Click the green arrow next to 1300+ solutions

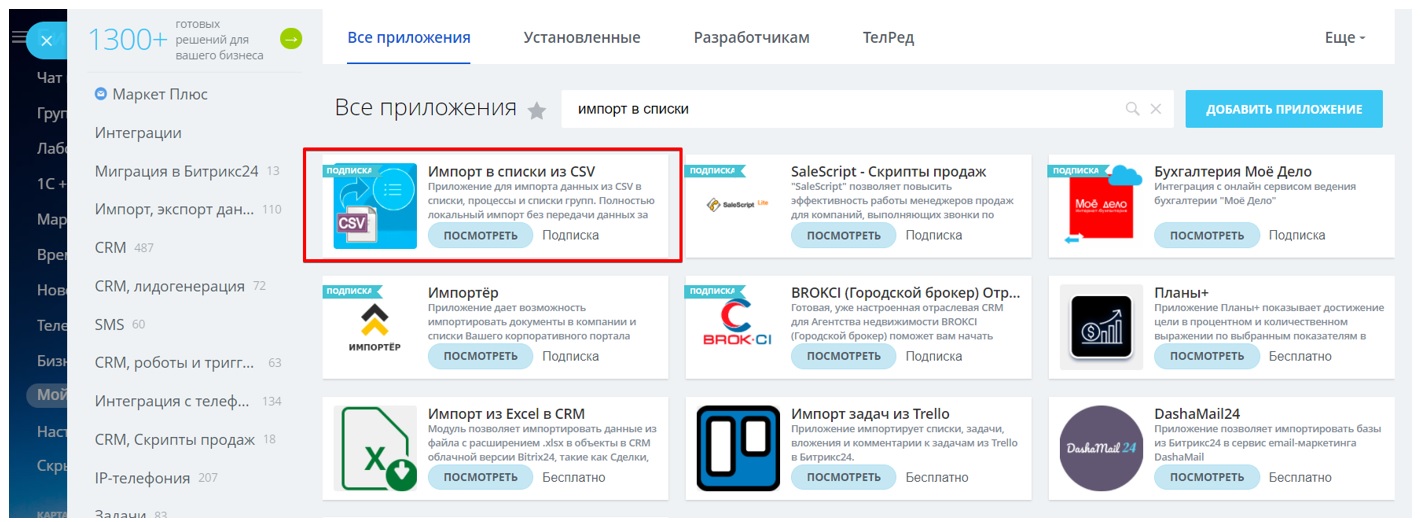coord(291,39)
